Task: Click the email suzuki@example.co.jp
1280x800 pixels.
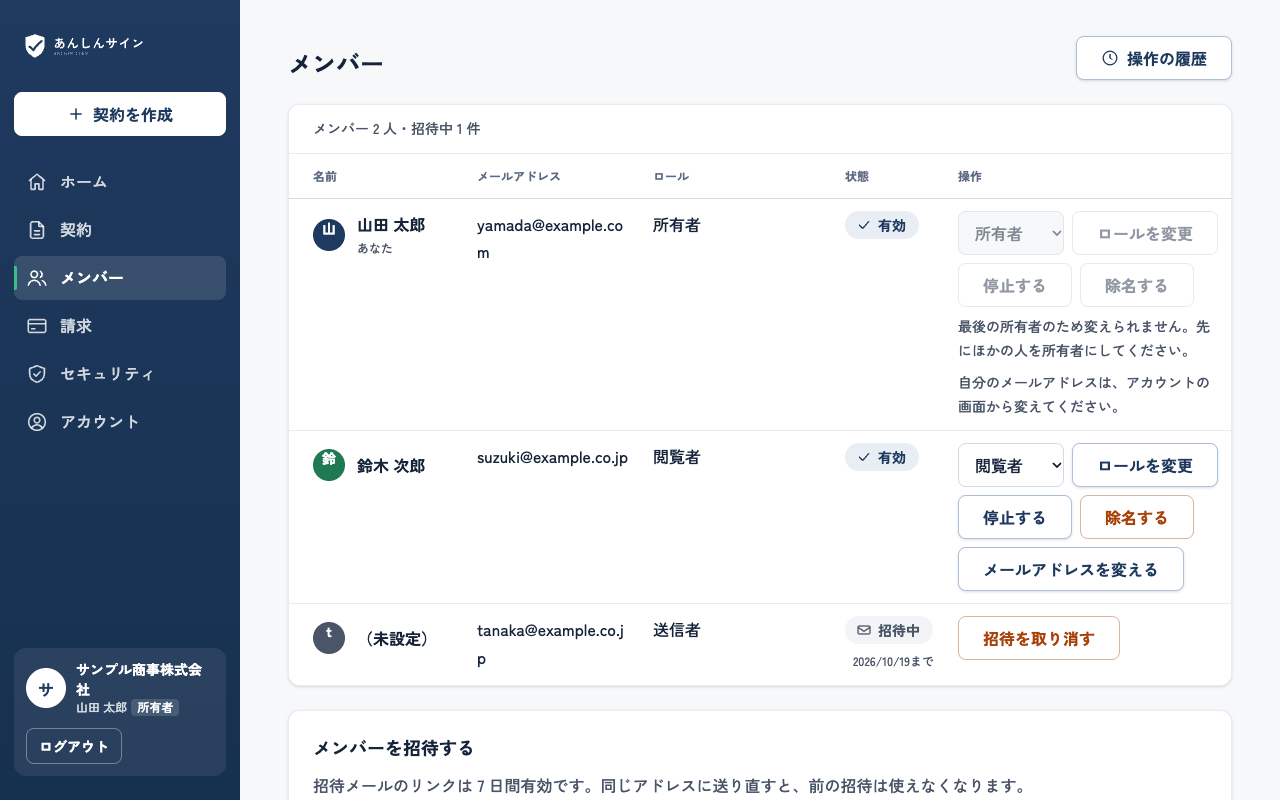Action: [552, 458]
